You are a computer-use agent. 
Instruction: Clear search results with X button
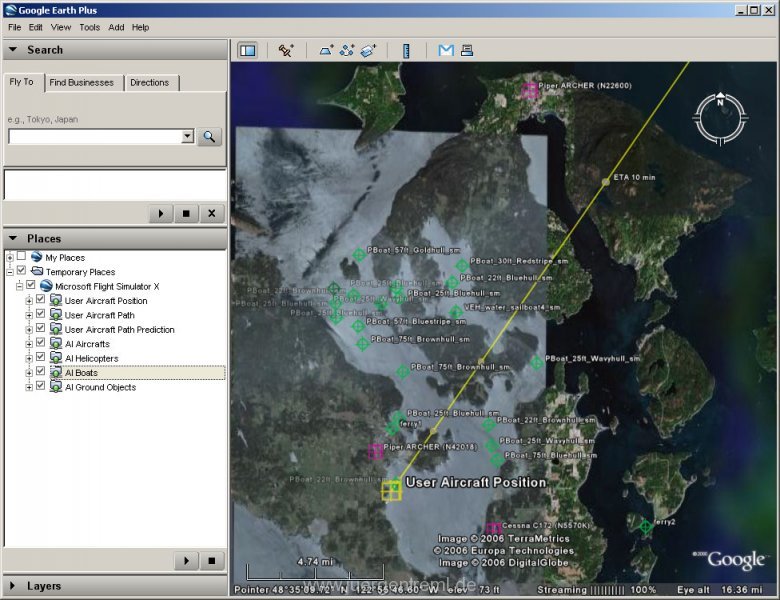click(x=212, y=213)
